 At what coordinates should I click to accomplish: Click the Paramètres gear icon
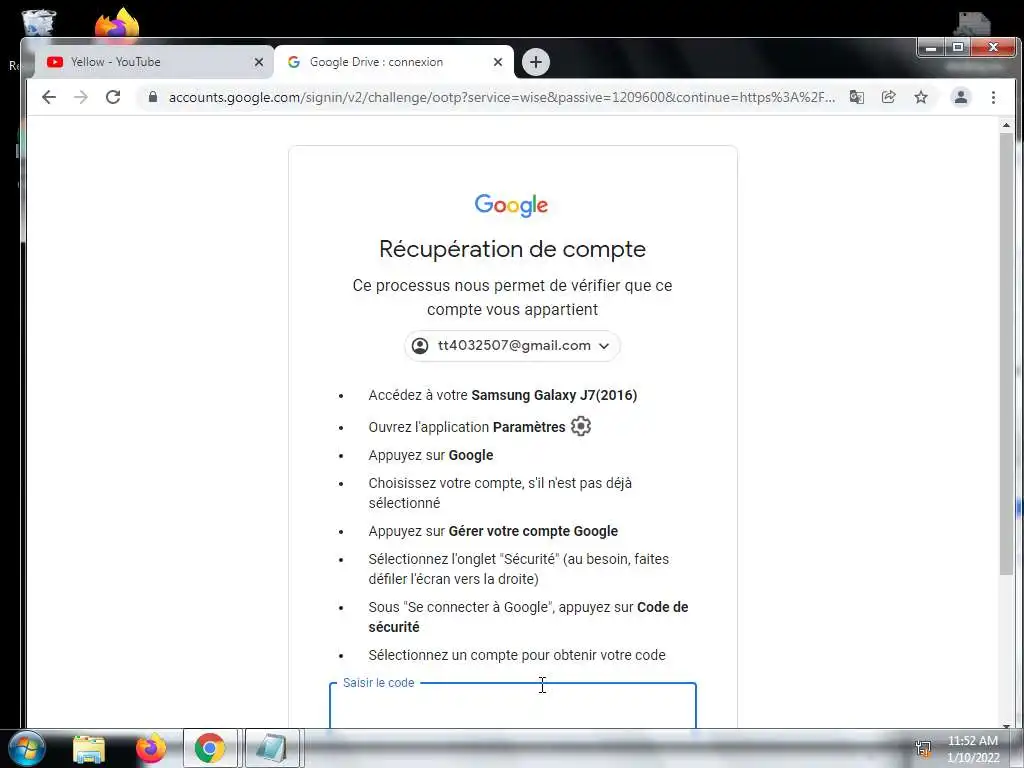pyautogui.click(x=581, y=426)
